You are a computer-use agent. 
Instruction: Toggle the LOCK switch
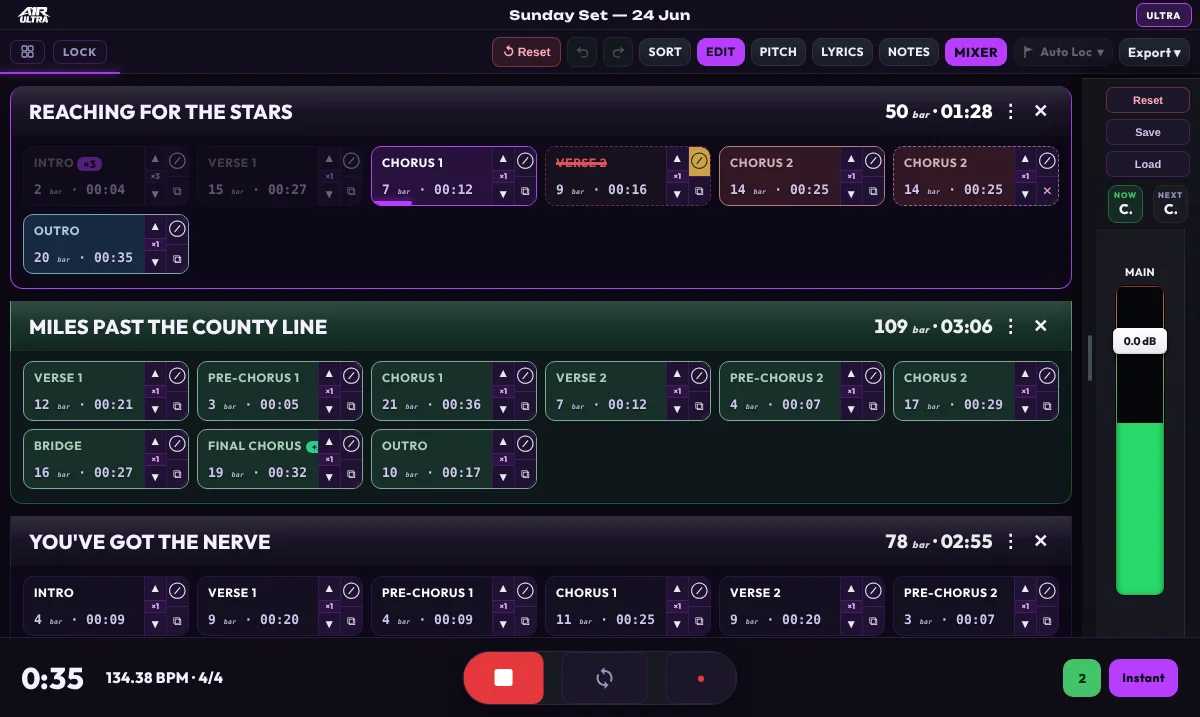pyautogui.click(x=80, y=52)
